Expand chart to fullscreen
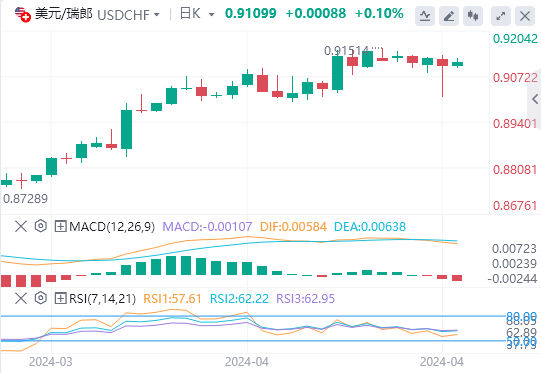 coord(501,16)
